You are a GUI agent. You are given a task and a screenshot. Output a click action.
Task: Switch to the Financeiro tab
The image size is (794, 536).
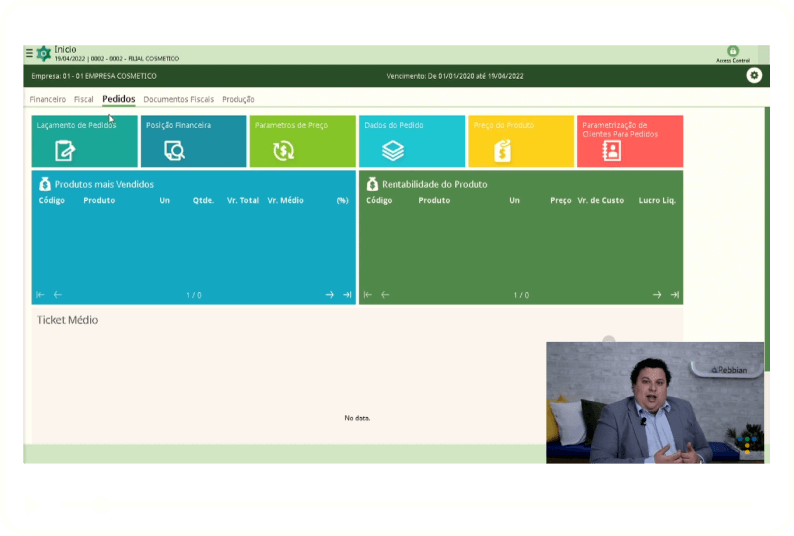[x=48, y=99]
